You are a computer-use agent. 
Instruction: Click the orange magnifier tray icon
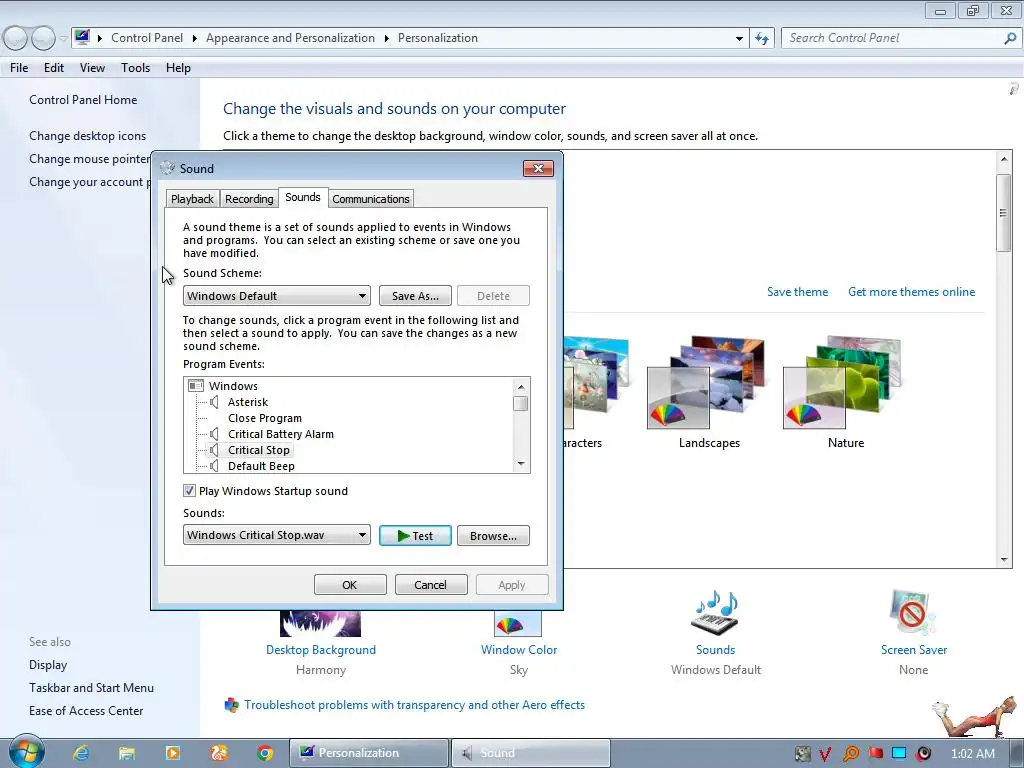850,754
